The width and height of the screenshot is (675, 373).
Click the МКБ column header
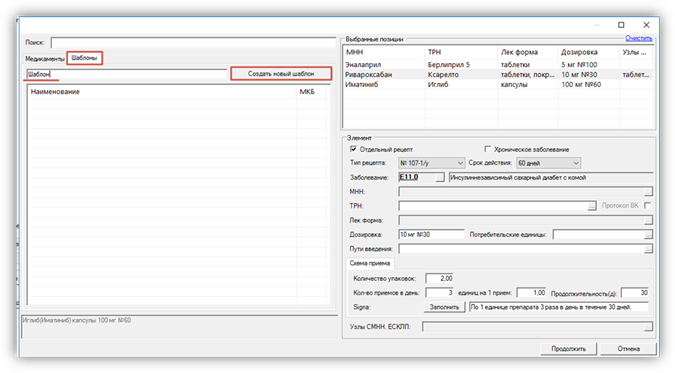pyautogui.click(x=311, y=92)
